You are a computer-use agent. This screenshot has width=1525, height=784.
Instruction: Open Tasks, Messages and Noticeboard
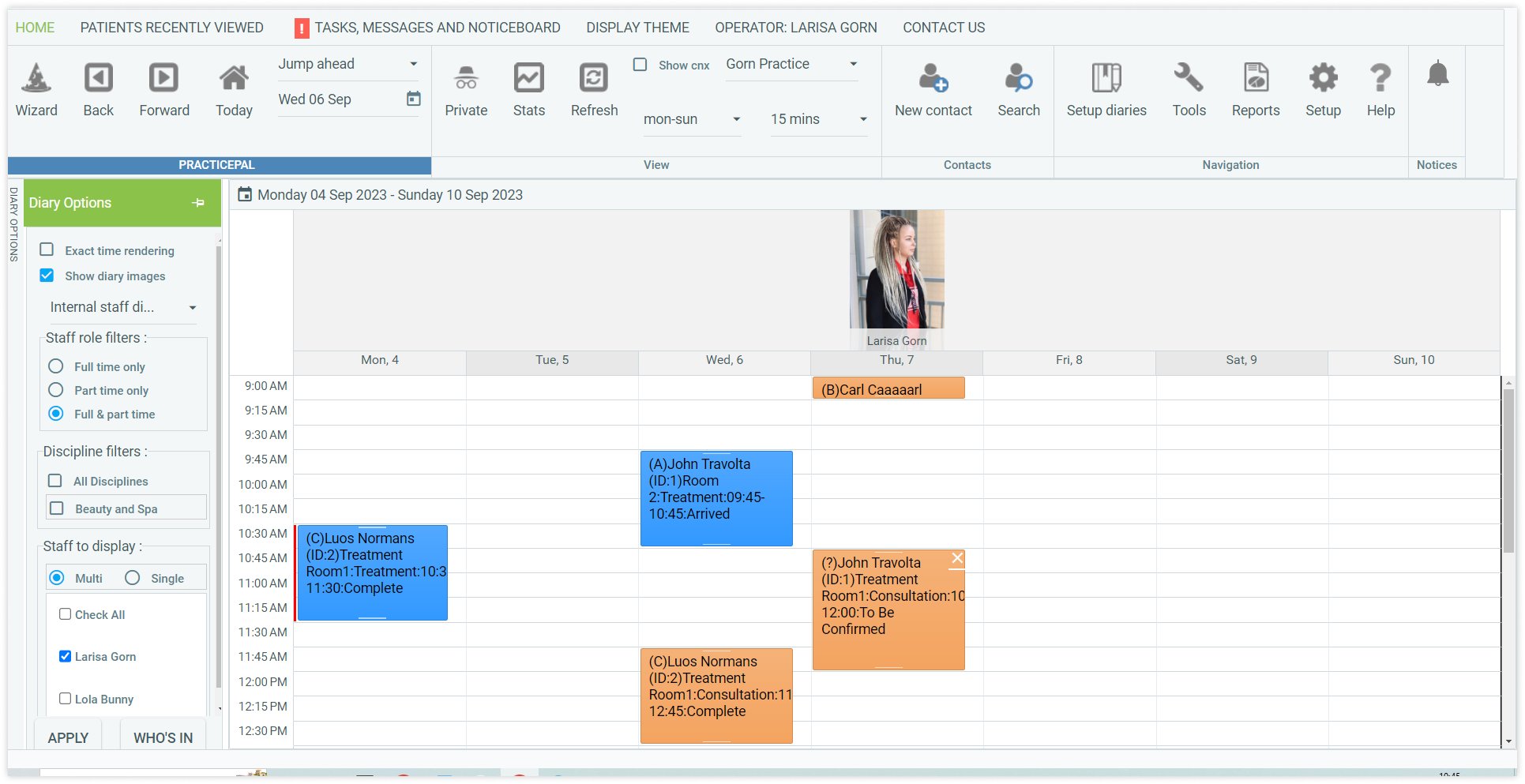pos(438,28)
